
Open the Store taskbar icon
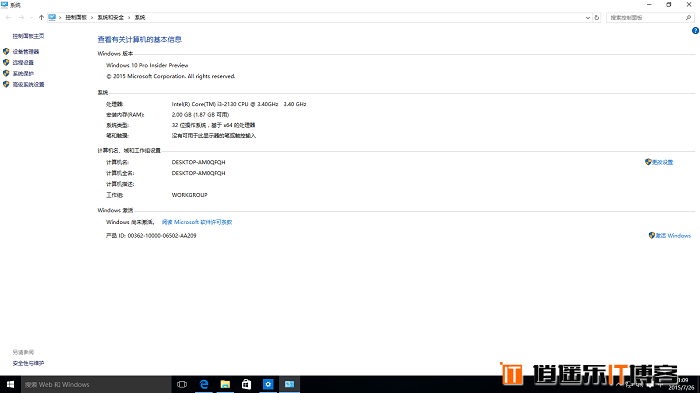coord(246,384)
